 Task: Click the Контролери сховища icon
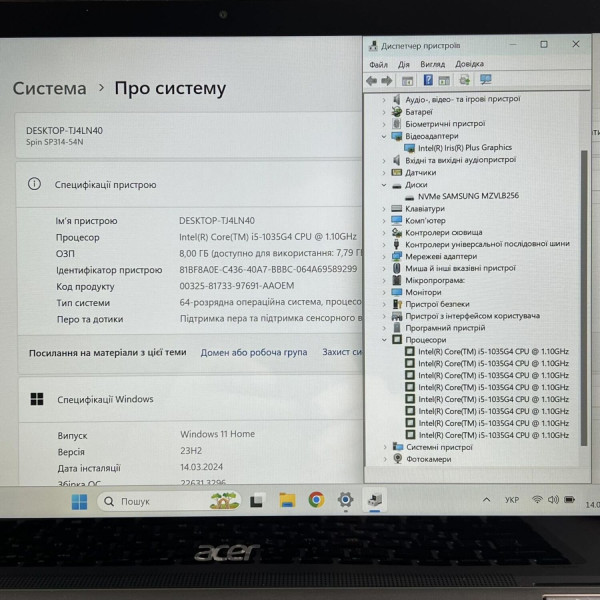pyautogui.click(x=397, y=232)
